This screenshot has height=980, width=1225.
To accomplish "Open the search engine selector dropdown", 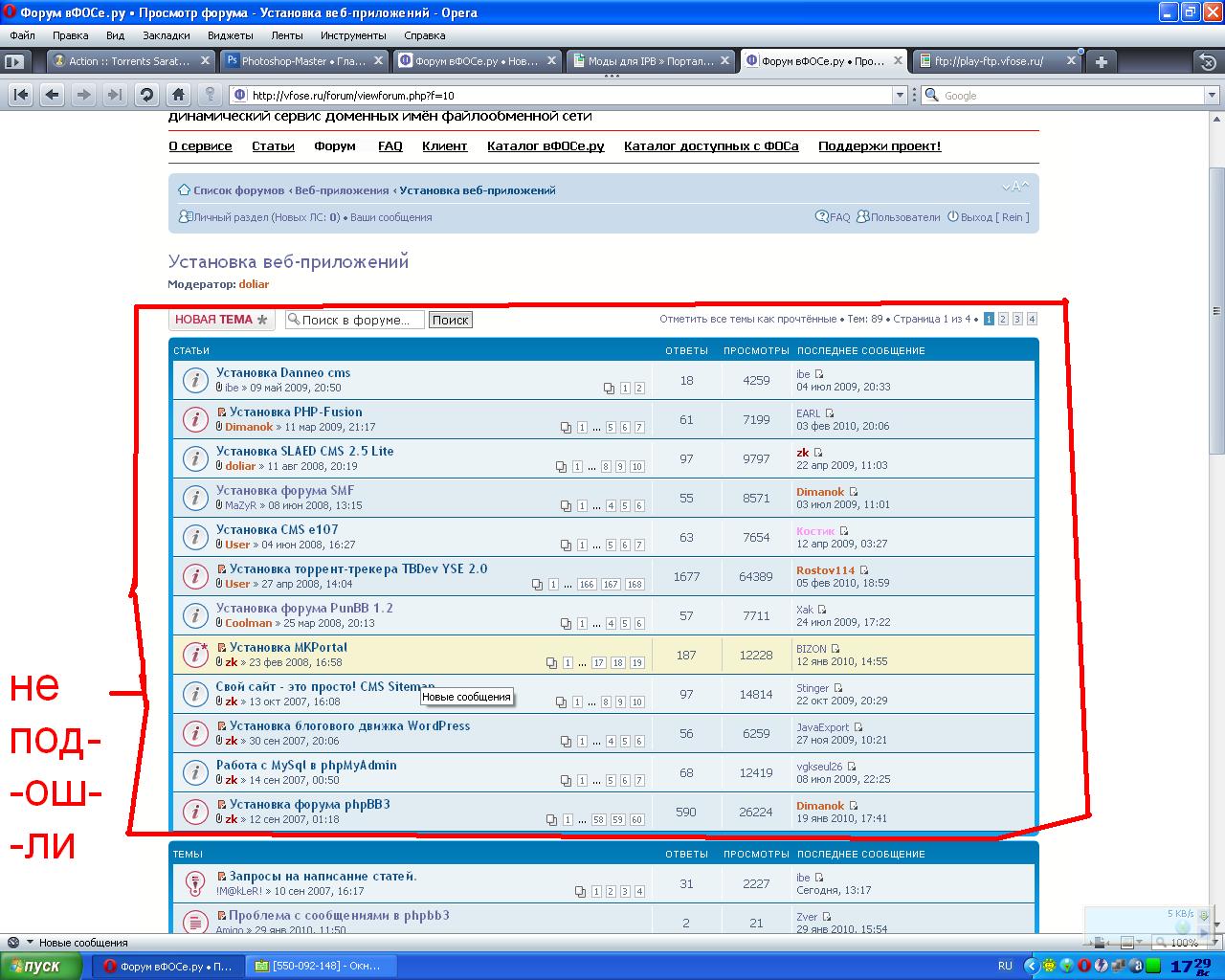I will (931, 95).
